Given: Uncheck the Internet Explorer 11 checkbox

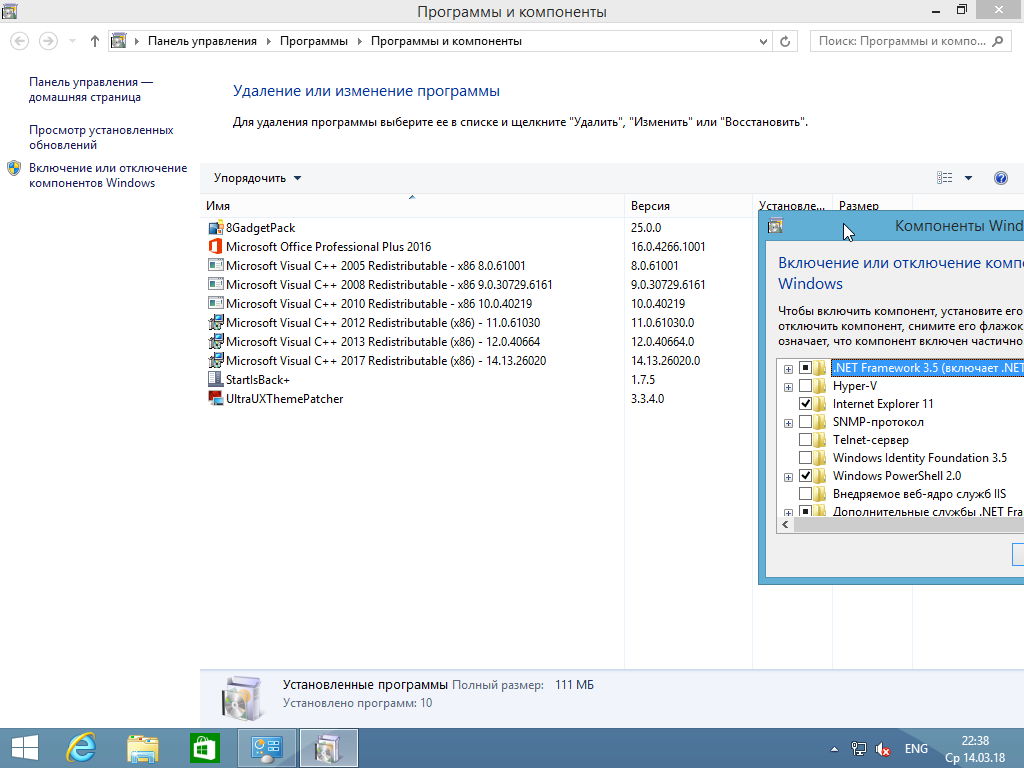Looking at the screenshot, I should [x=805, y=404].
